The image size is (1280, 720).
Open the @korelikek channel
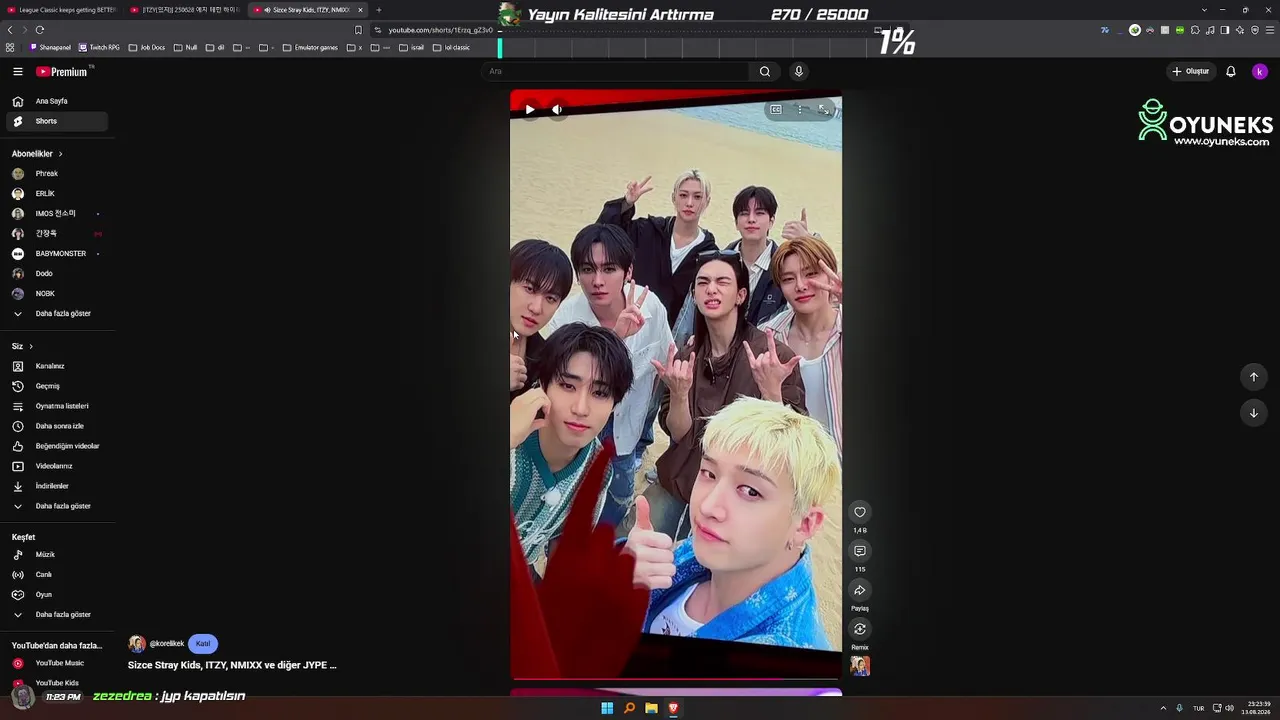(x=166, y=644)
